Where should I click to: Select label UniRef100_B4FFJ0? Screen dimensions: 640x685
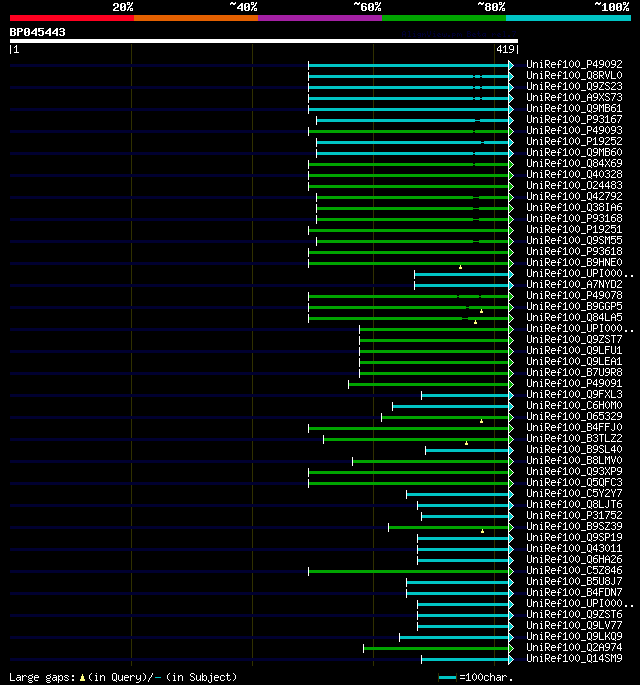pyautogui.click(x=574, y=427)
